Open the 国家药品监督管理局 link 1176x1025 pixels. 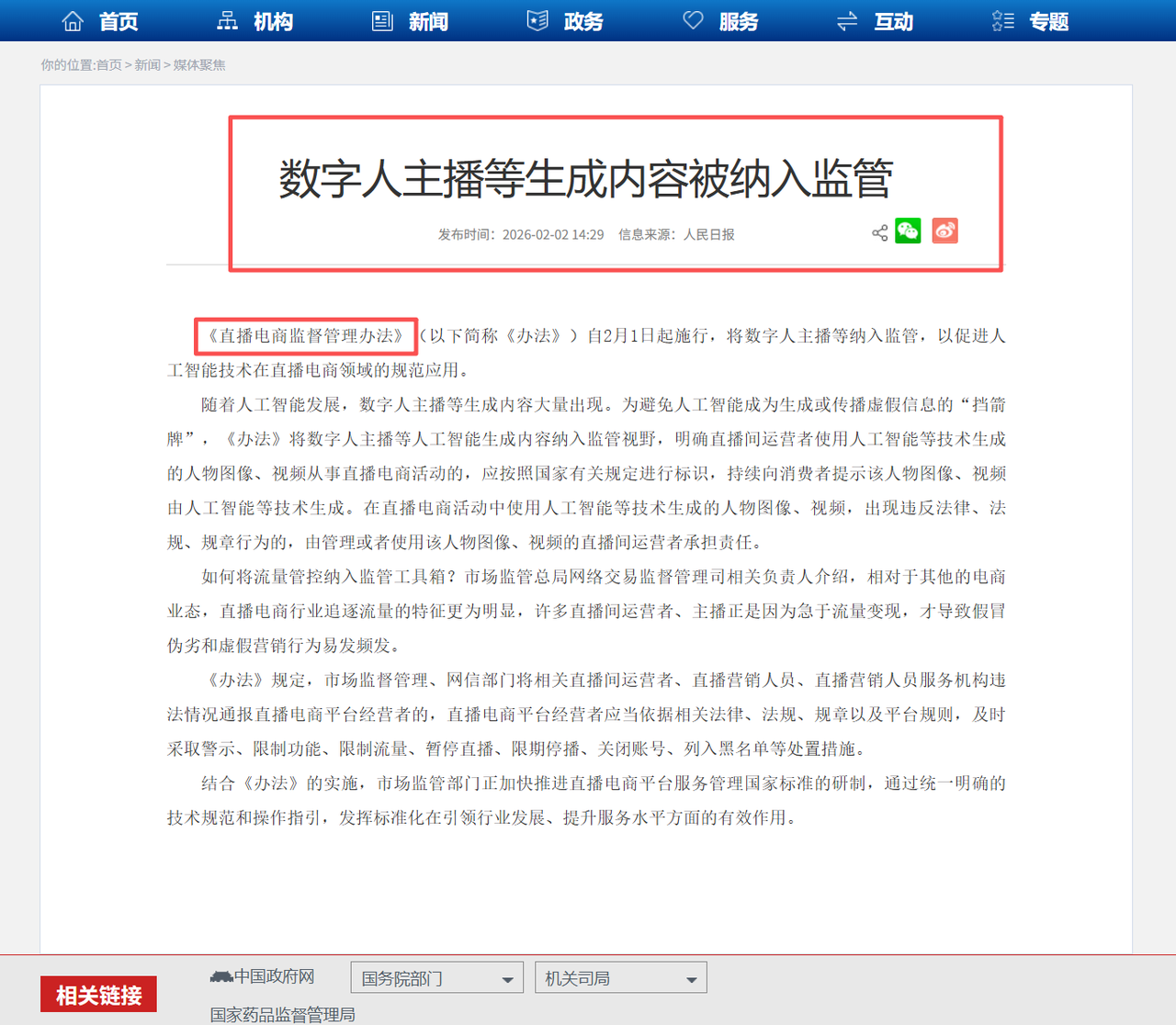(x=282, y=1015)
